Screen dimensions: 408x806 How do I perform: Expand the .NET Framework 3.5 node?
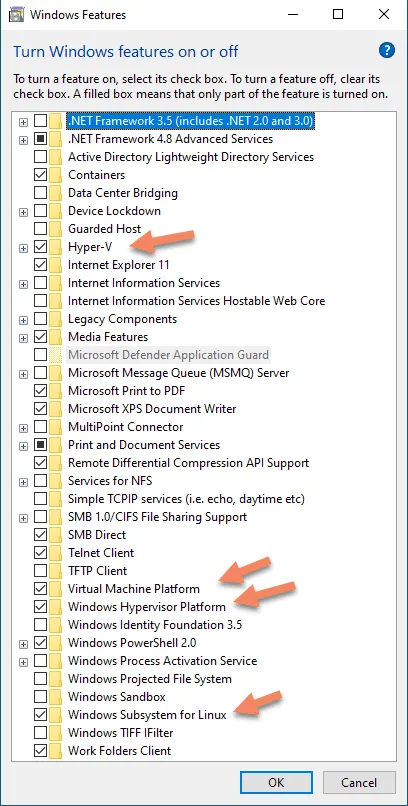coord(23,122)
